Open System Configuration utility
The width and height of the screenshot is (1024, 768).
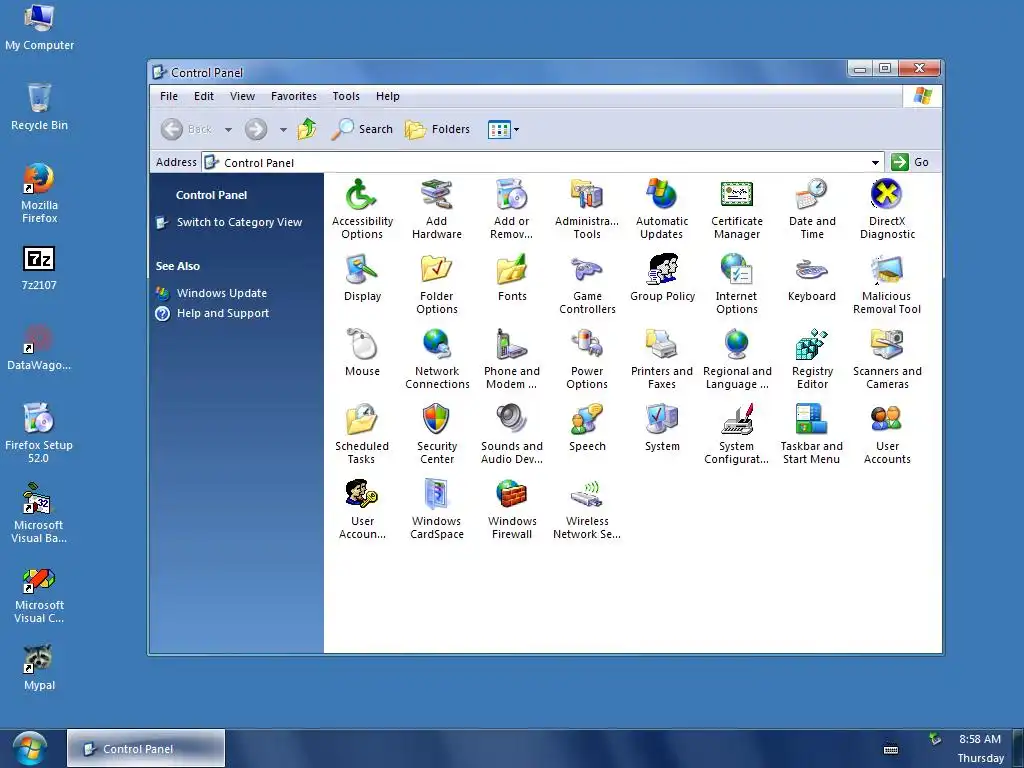tap(737, 434)
